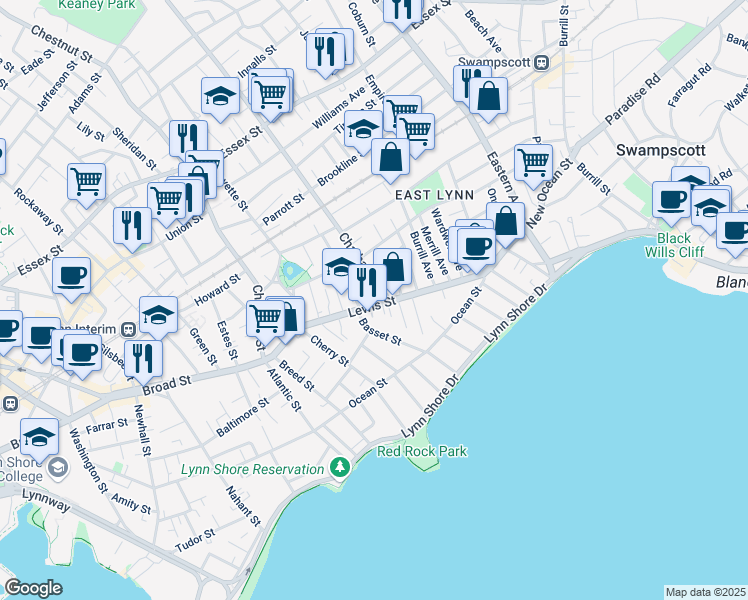Open the Google logo link
The height and width of the screenshot is (600, 748).
33,588
